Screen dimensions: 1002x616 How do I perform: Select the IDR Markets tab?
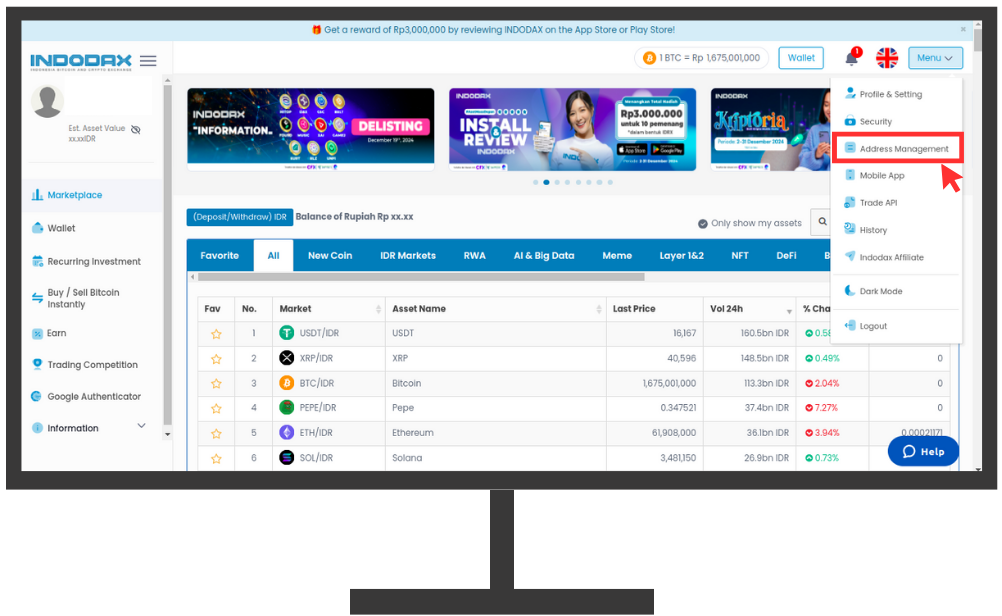pyautogui.click(x=408, y=256)
